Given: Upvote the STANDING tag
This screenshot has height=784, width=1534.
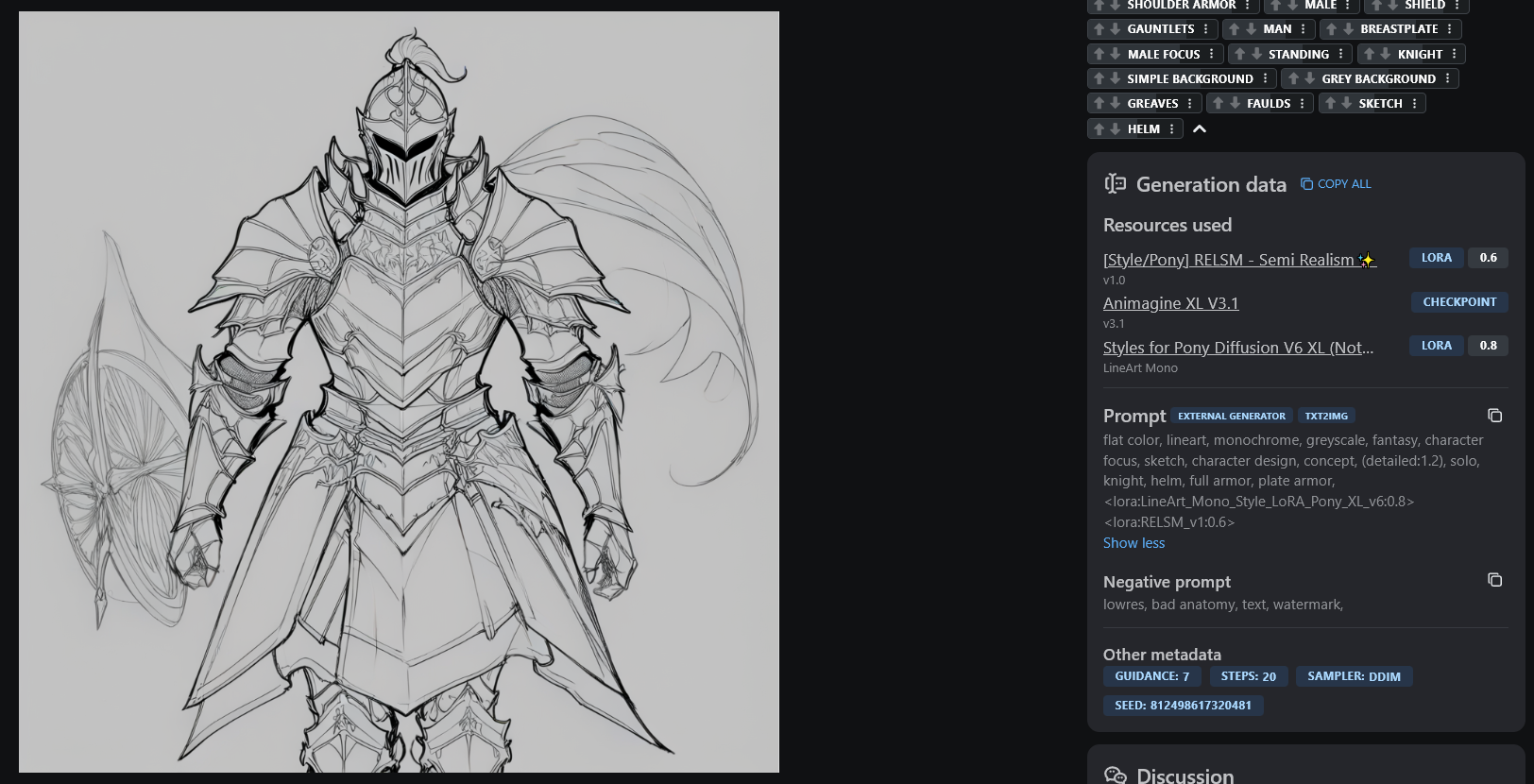Looking at the screenshot, I should 1240,54.
